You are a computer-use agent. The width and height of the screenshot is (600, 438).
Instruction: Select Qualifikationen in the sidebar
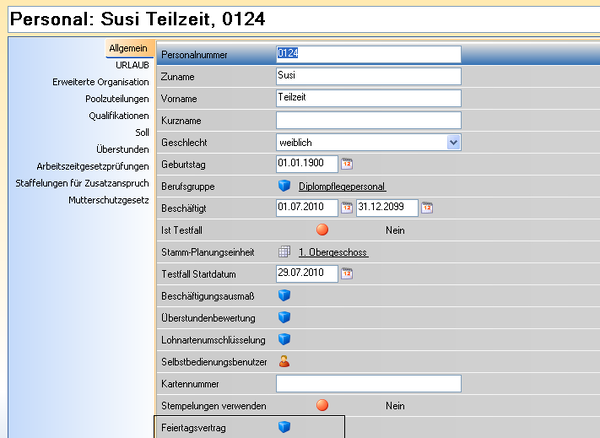[118, 115]
